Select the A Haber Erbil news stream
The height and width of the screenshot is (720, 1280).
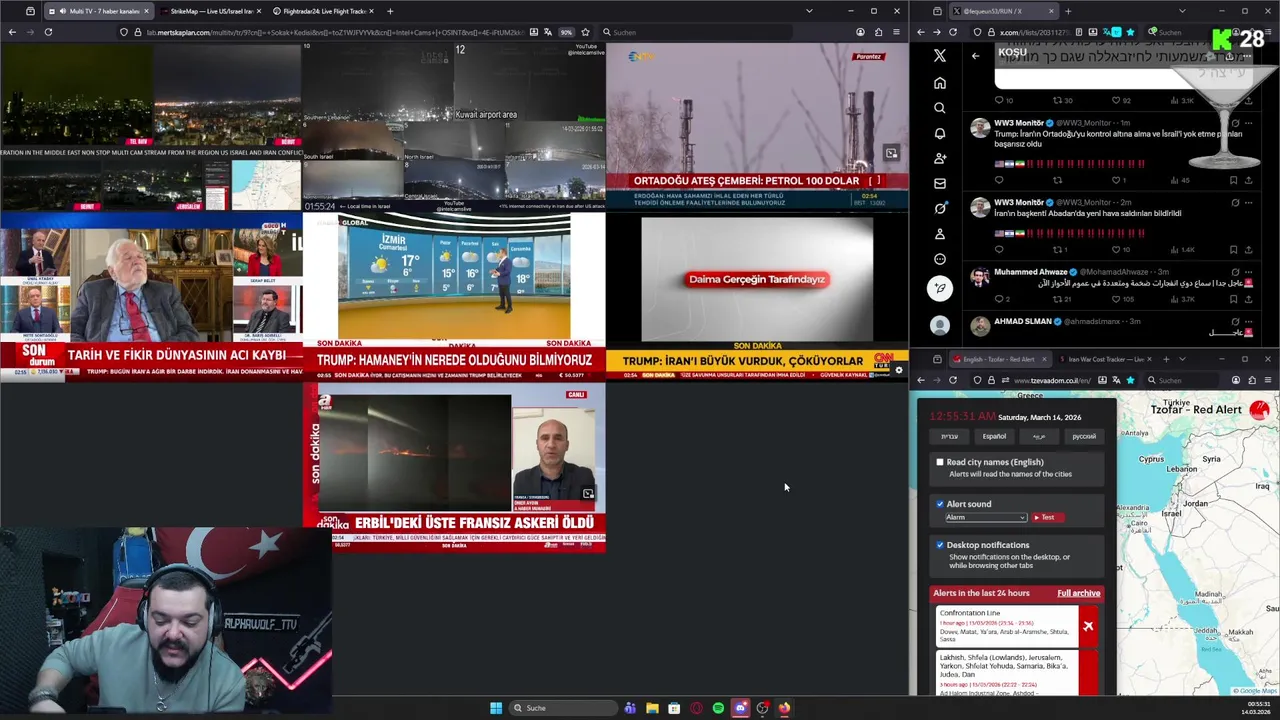(454, 468)
